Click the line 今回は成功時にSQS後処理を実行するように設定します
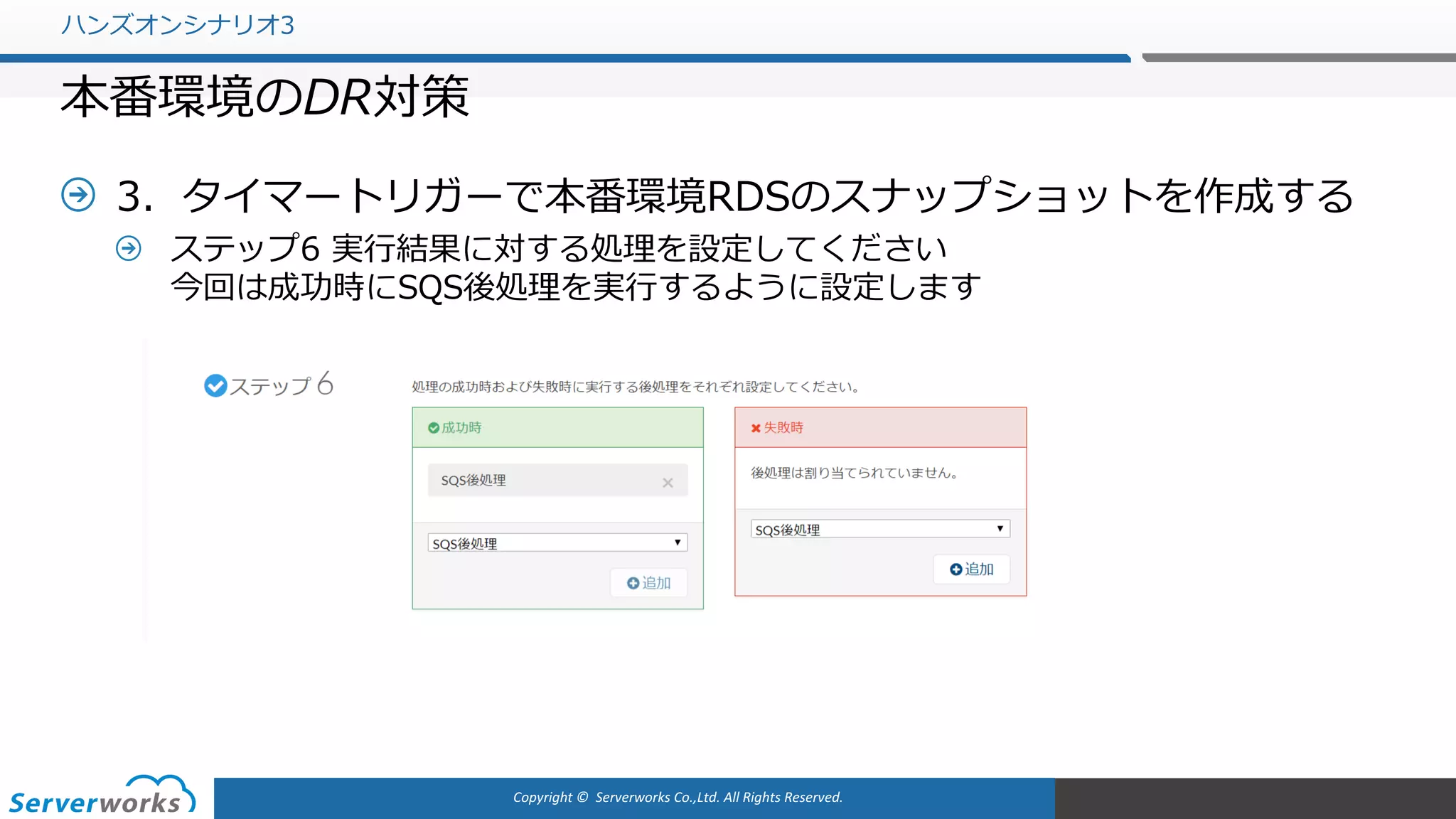Screen dimensions: 1456x819 click(x=576, y=287)
